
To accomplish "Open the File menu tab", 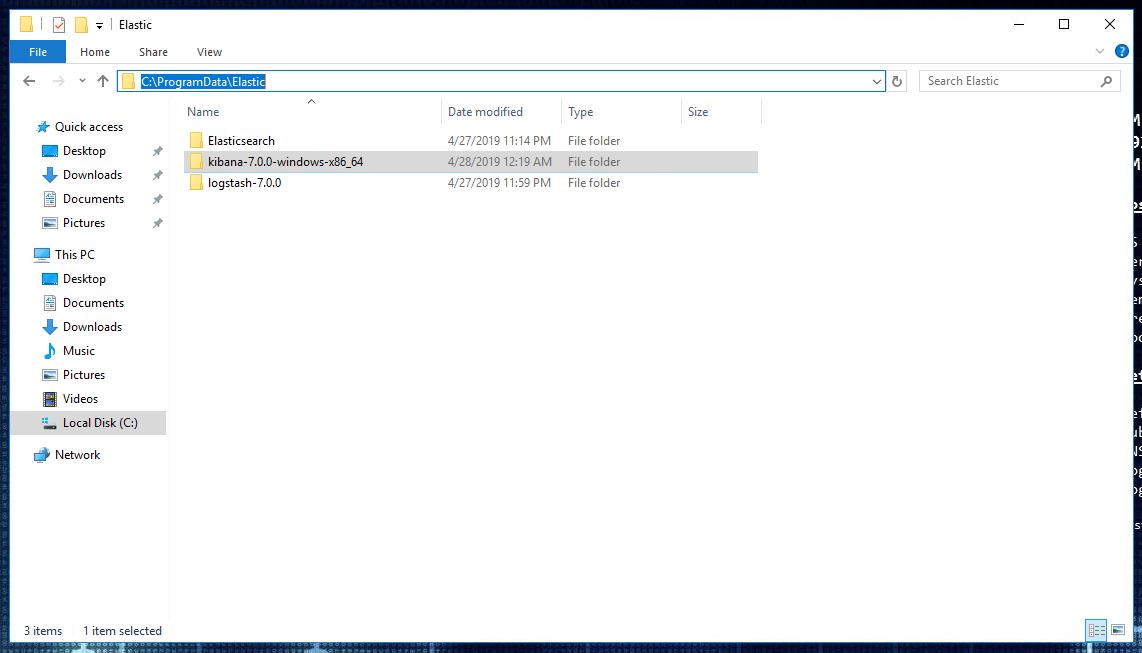I will click(x=38, y=52).
